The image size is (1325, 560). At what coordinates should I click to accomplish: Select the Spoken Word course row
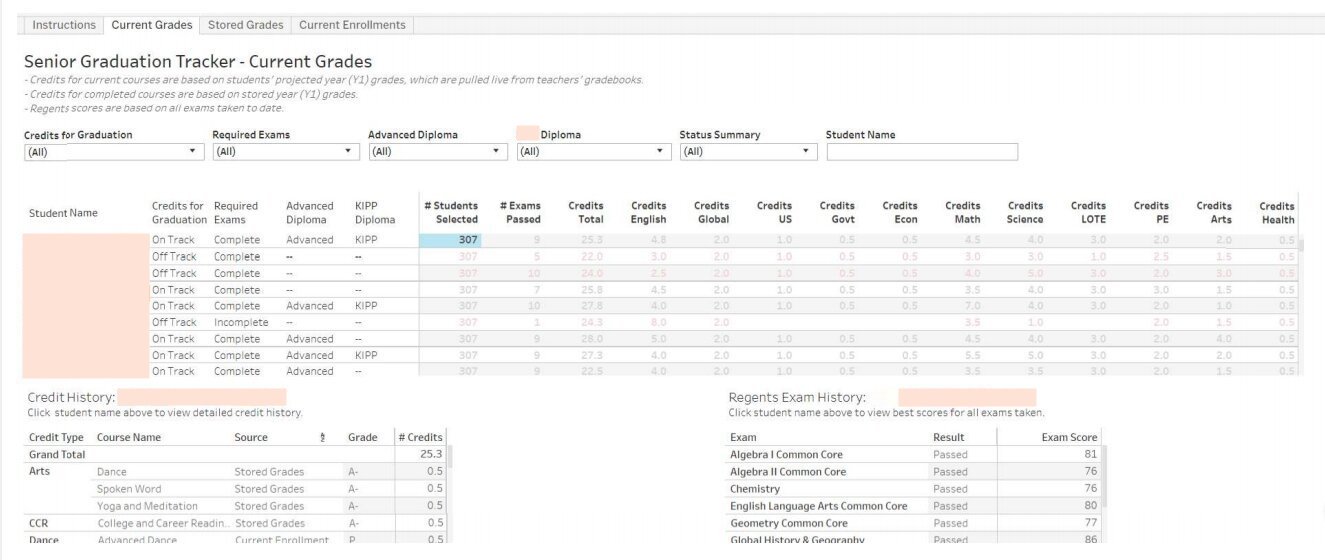click(131, 489)
